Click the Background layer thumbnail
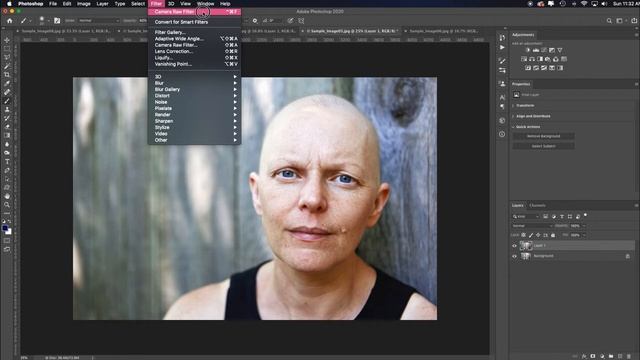The image size is (640, 360). point(526,256)
